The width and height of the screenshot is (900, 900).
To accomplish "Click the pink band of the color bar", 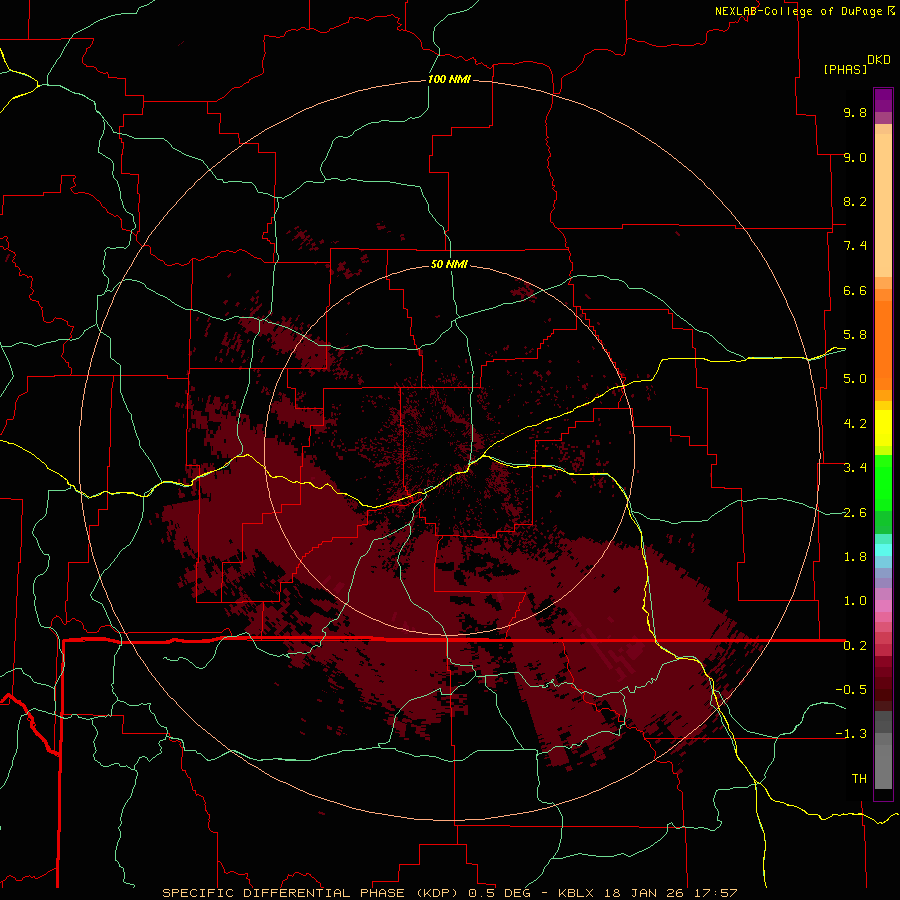I will [x=883, y=606].
